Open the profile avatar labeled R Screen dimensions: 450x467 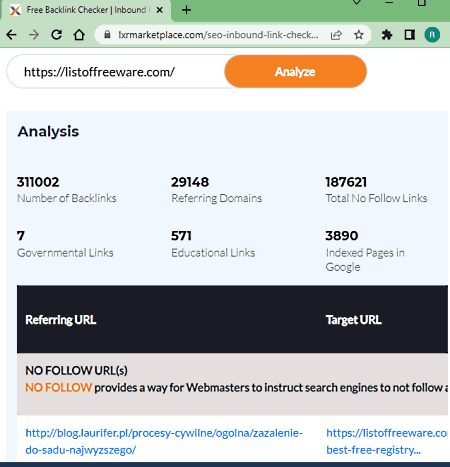coord(432,35)
